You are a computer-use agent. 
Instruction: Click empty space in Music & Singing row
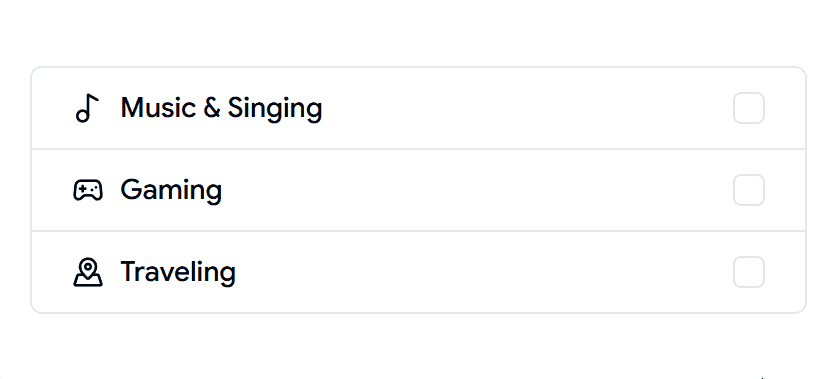(528, 108)
